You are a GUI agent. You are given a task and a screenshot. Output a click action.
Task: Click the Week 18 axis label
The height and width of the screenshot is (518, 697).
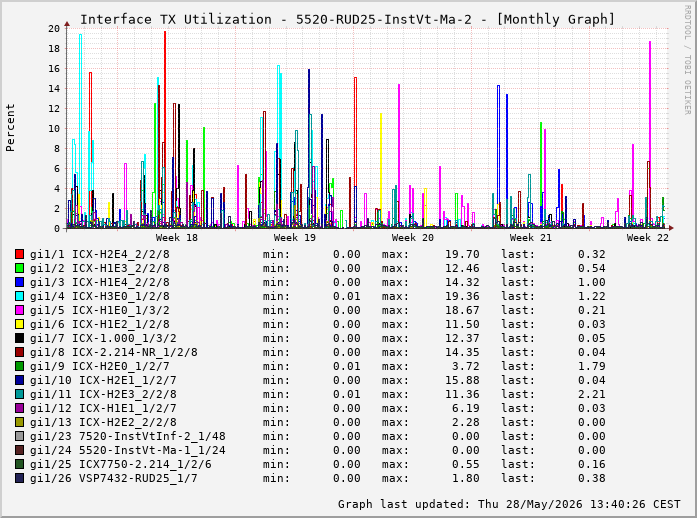(x=176, y=238)
